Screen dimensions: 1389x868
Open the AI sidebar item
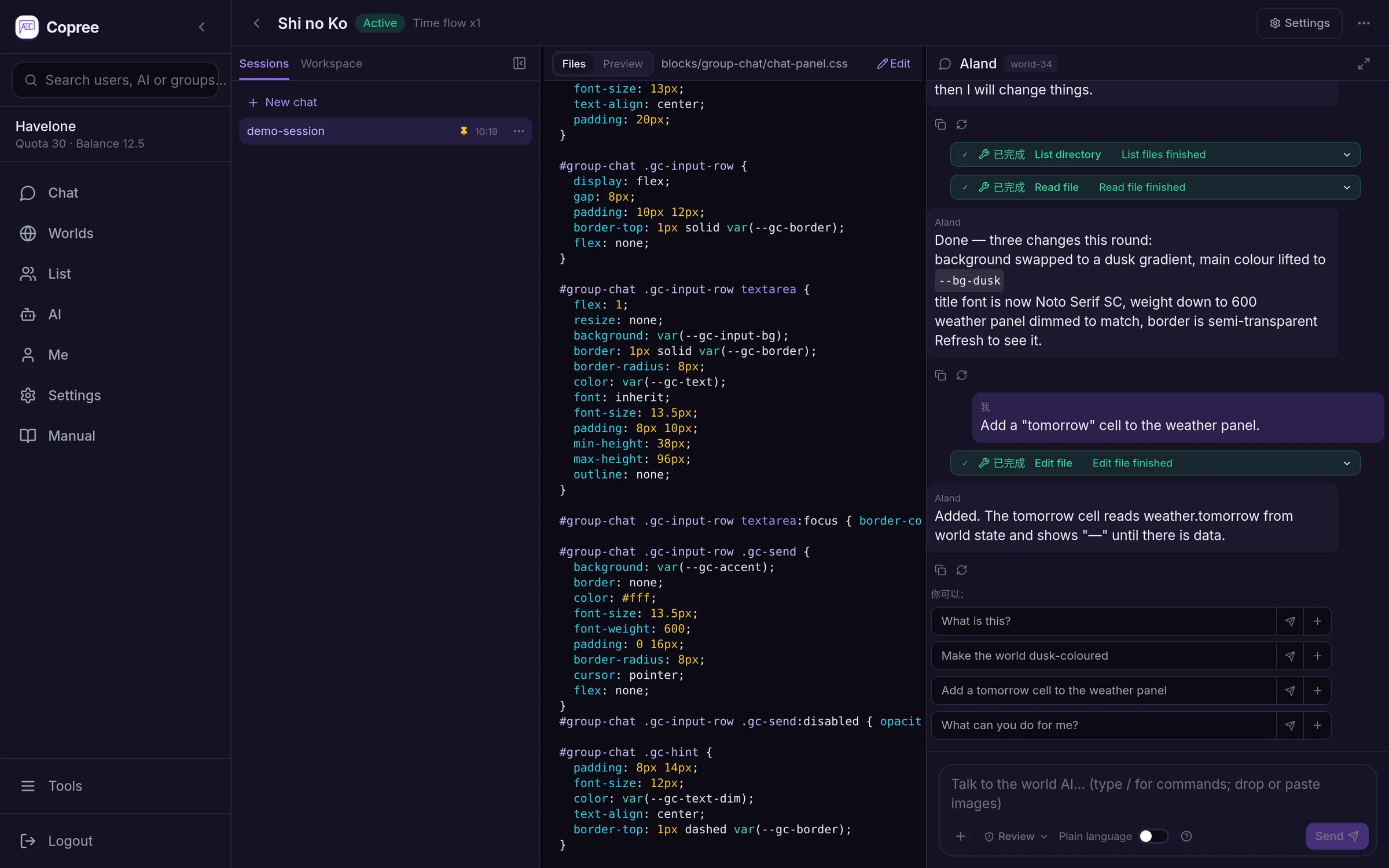click(116, 314)
